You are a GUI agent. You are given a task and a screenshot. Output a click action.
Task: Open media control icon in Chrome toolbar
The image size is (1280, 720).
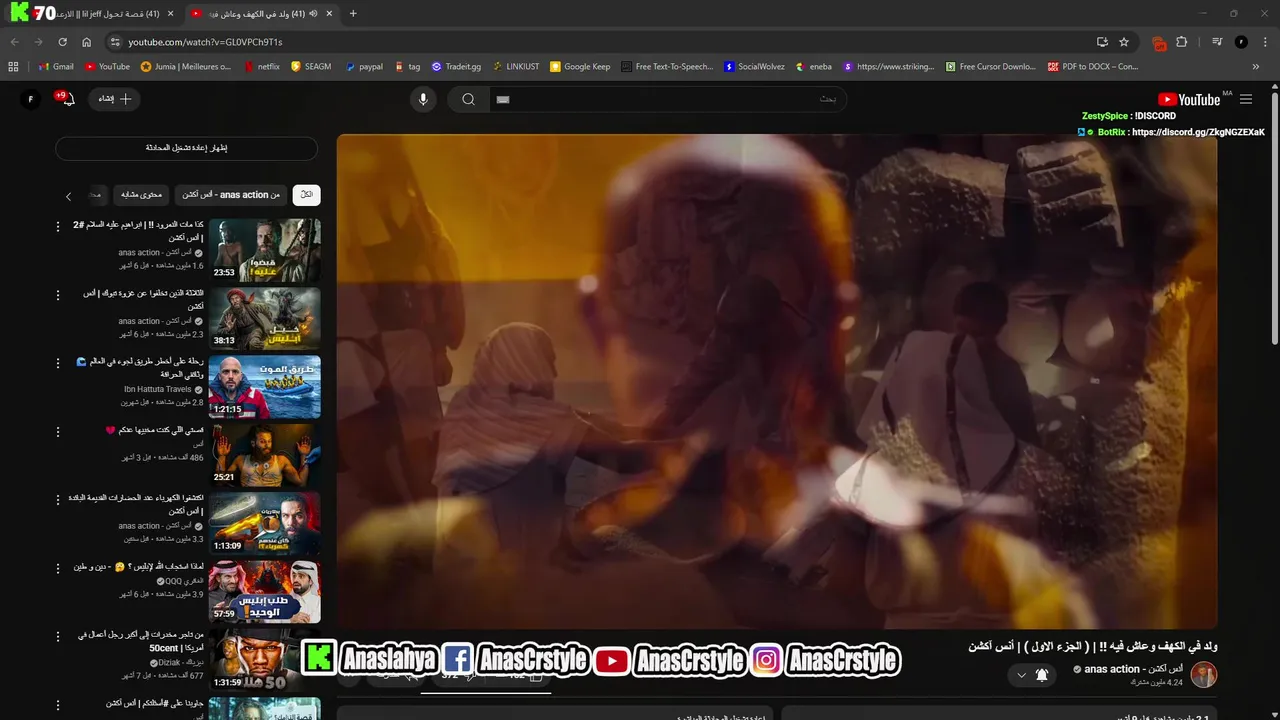tap(1217, 42)
